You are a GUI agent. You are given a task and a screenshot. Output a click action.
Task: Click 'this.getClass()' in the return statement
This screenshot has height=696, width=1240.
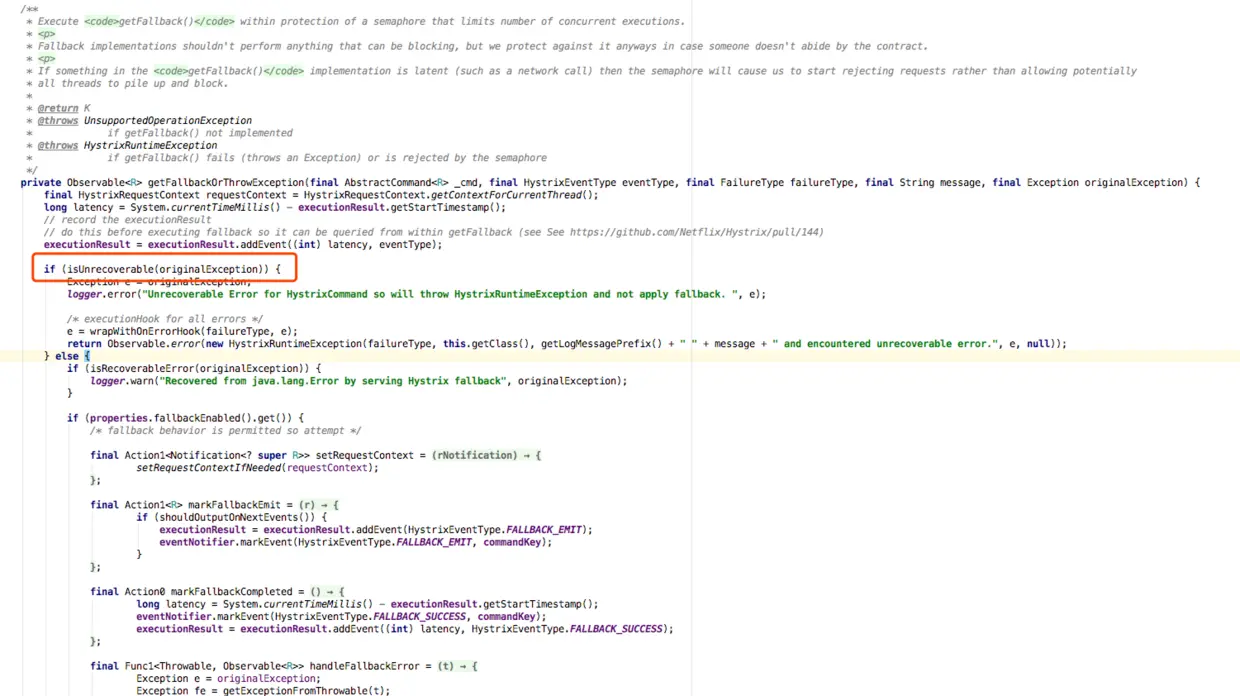pyautogui.click(x=489, y=344)
